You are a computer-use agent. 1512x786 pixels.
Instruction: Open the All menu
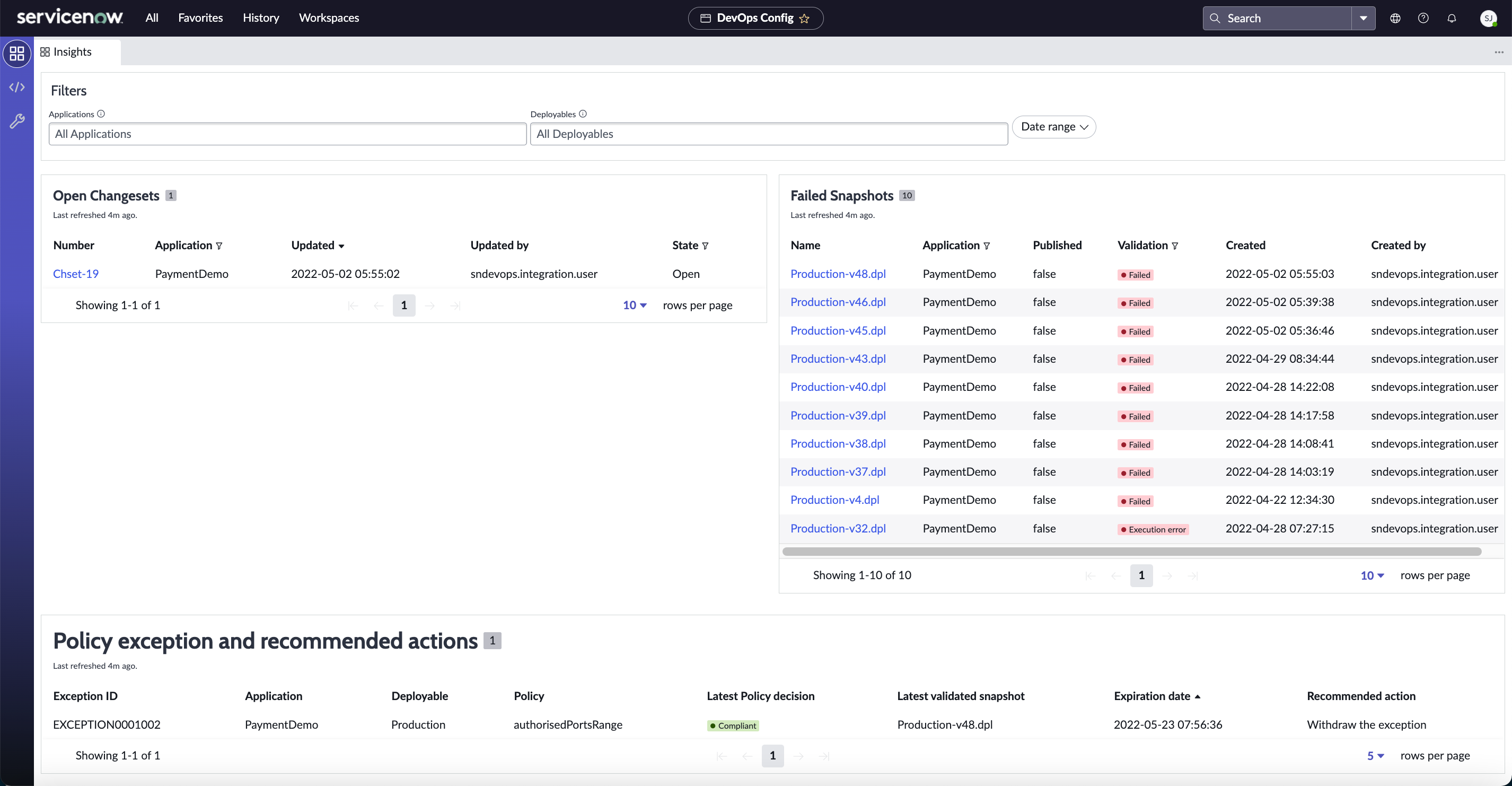point(152,18)
